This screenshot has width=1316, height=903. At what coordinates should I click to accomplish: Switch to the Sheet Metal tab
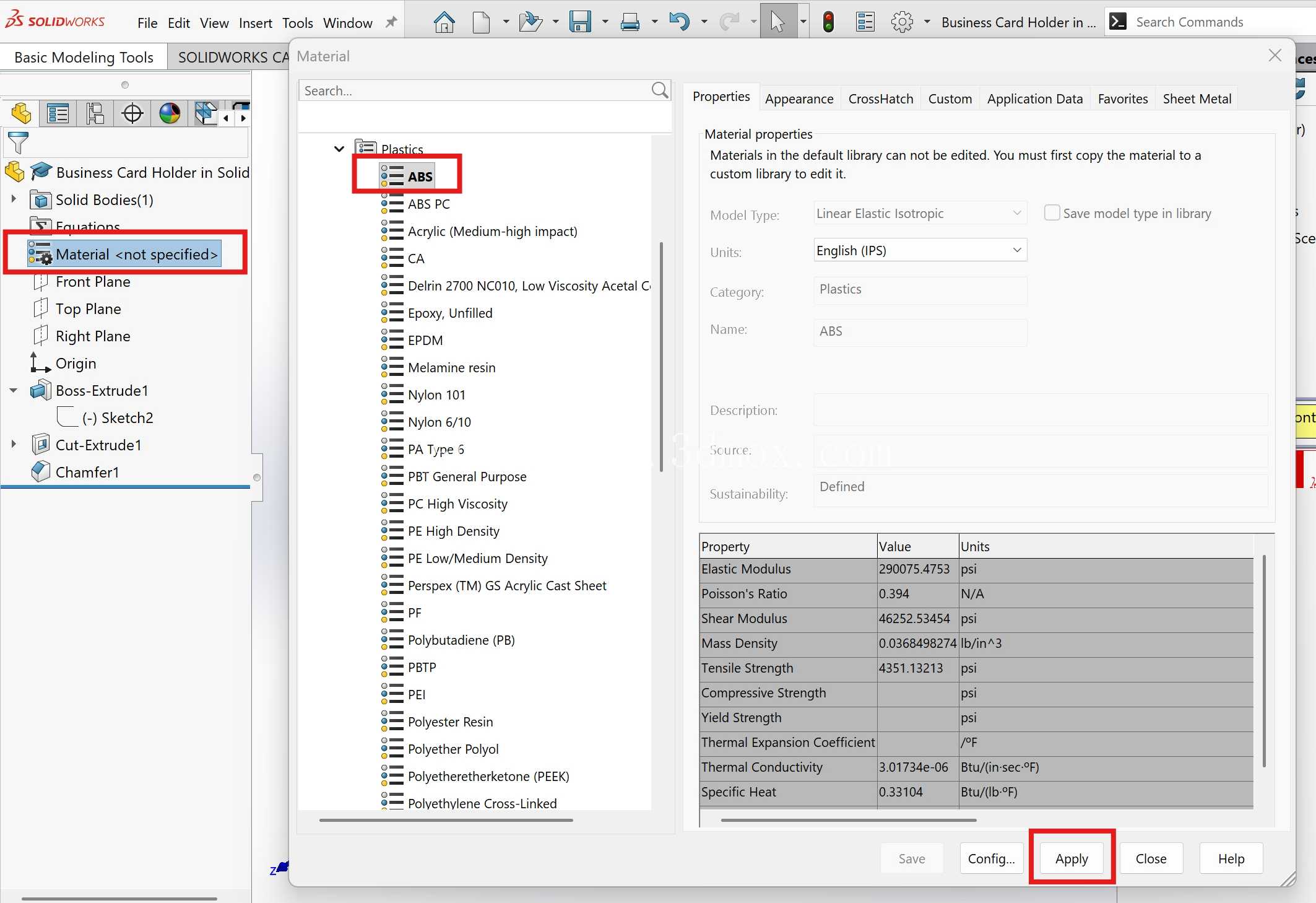click(x=1197, y=98)
